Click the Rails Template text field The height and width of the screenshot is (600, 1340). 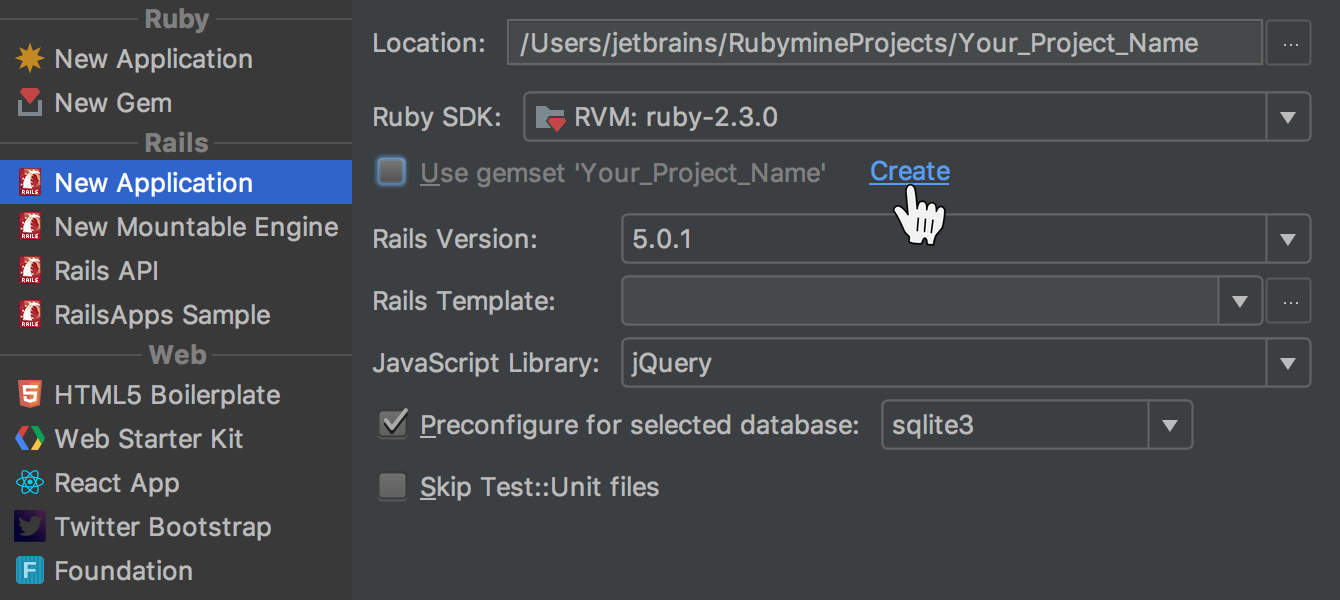[920, 301]
